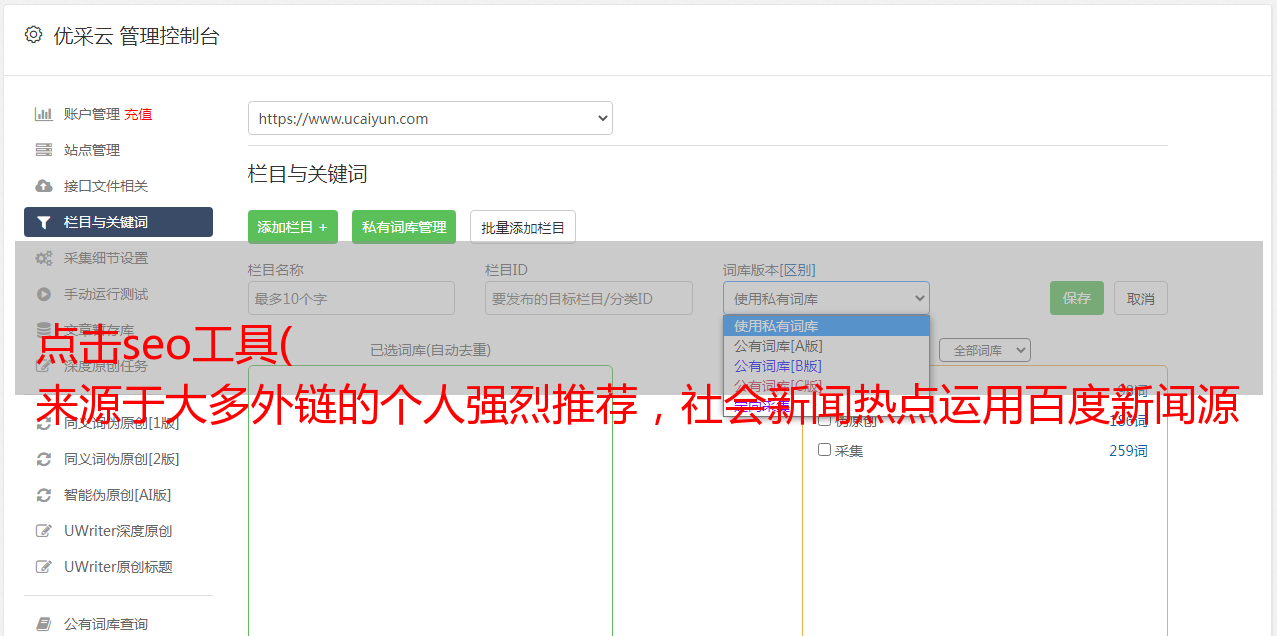Click the cloud upload icon for 接口文件相关

[44, 186]
